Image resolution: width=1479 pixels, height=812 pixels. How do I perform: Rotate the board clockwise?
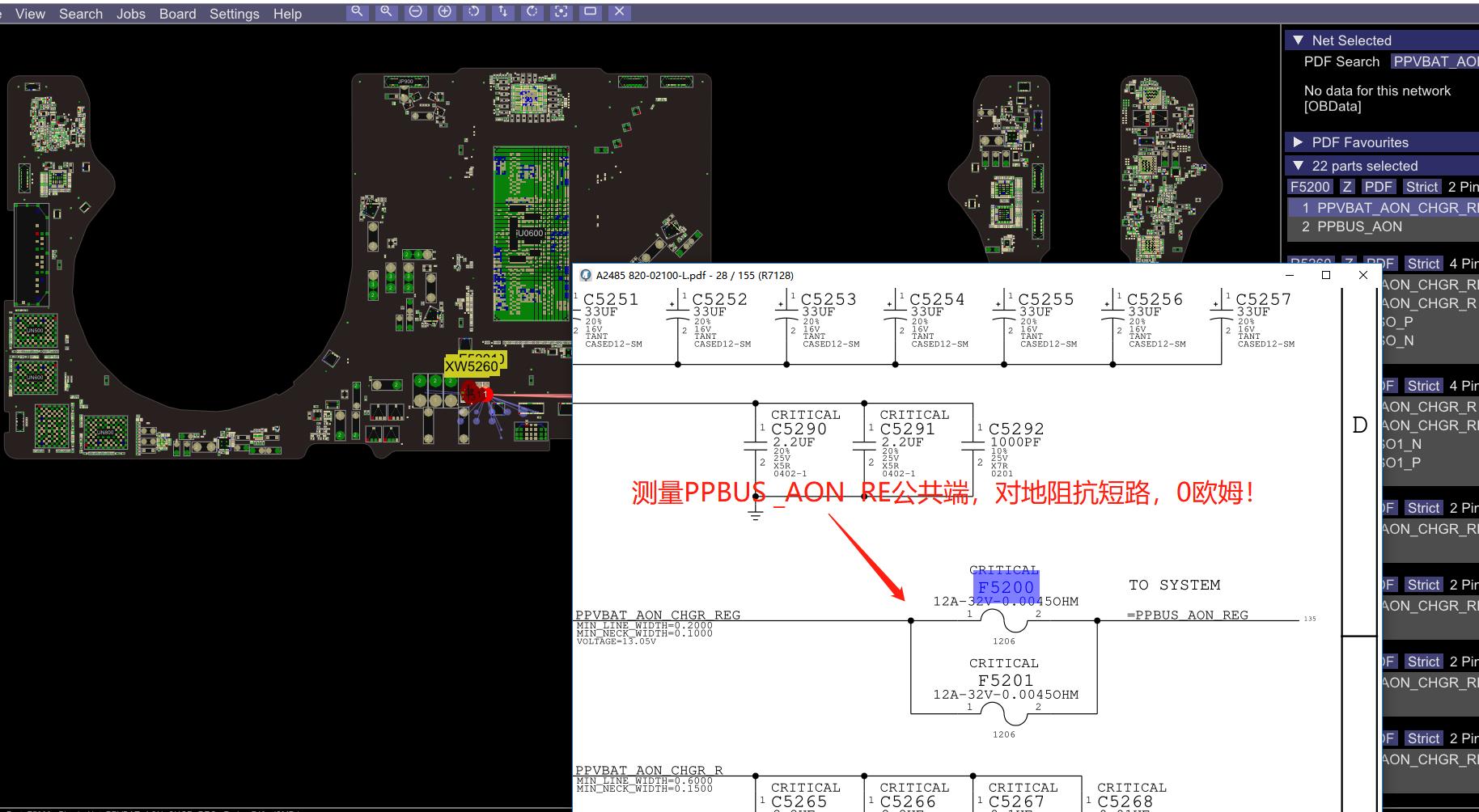click(532, 11)
